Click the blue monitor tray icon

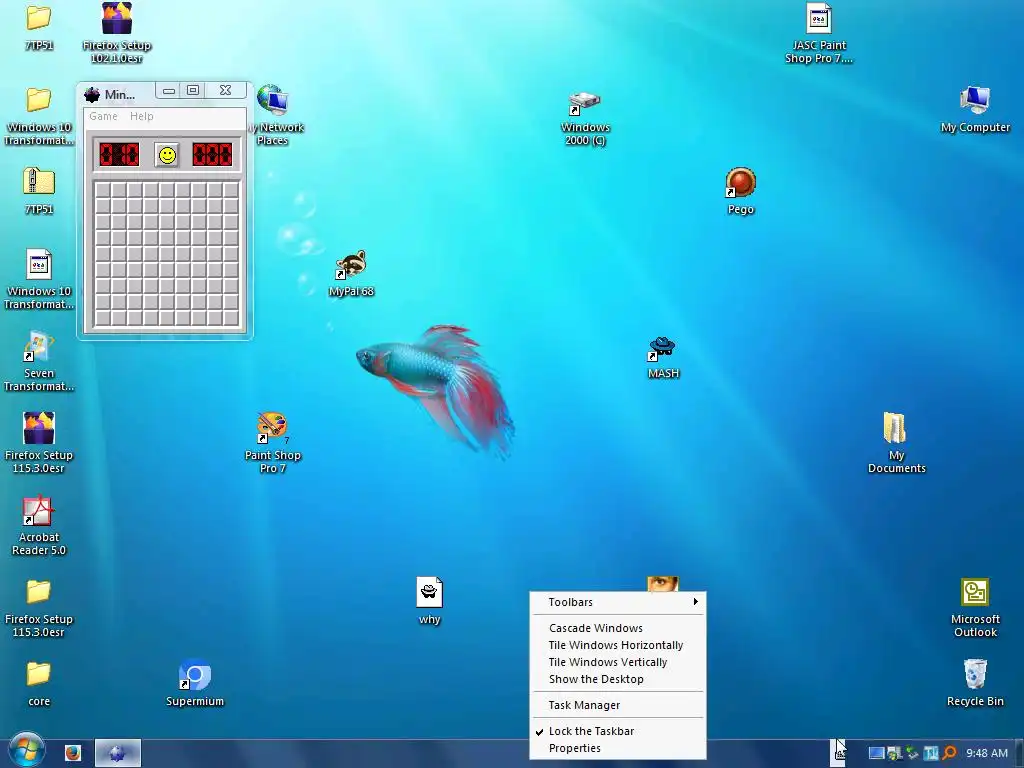[876, 754]
